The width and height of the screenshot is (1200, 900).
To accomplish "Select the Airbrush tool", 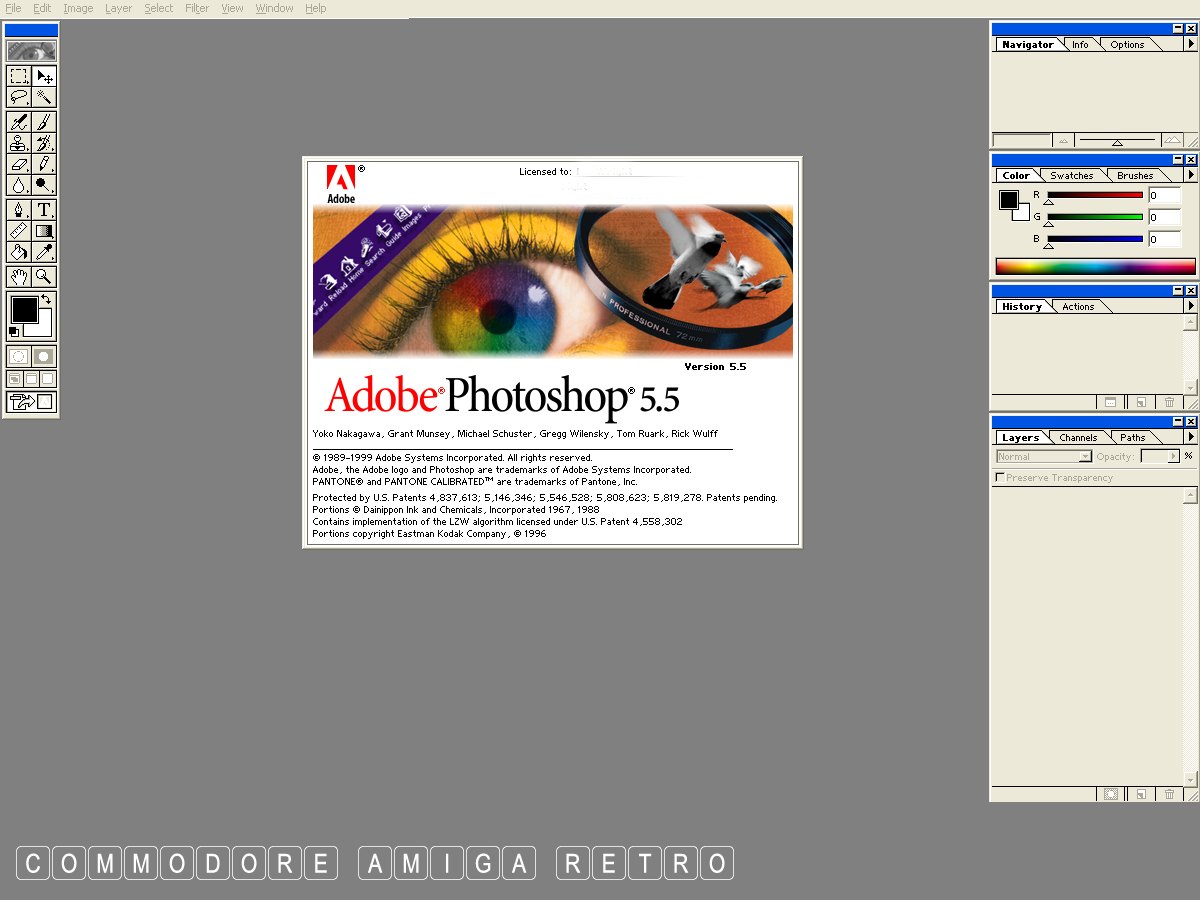I will (19, 122).
